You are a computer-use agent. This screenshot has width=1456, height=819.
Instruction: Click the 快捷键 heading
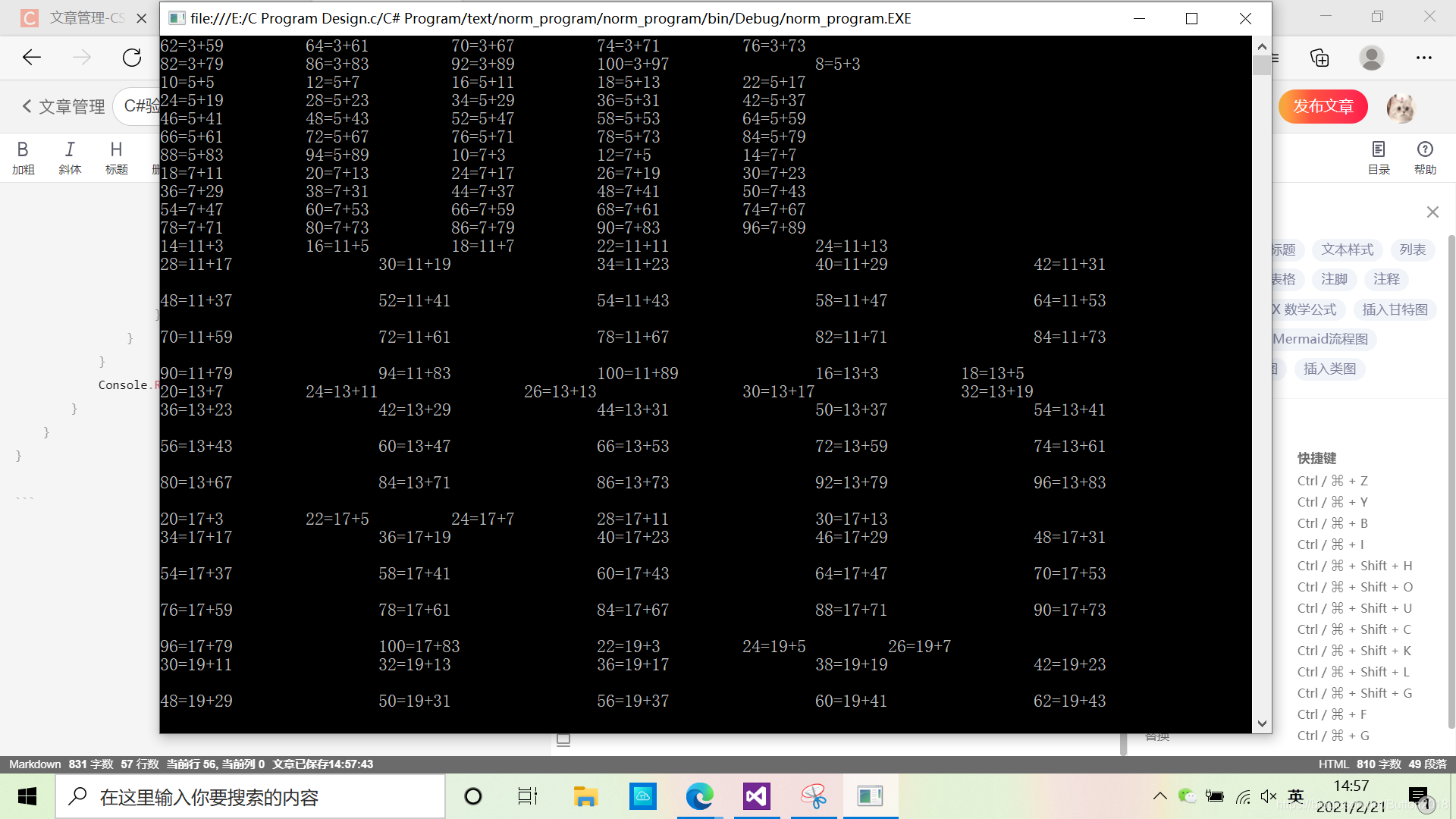(1316, 458)
